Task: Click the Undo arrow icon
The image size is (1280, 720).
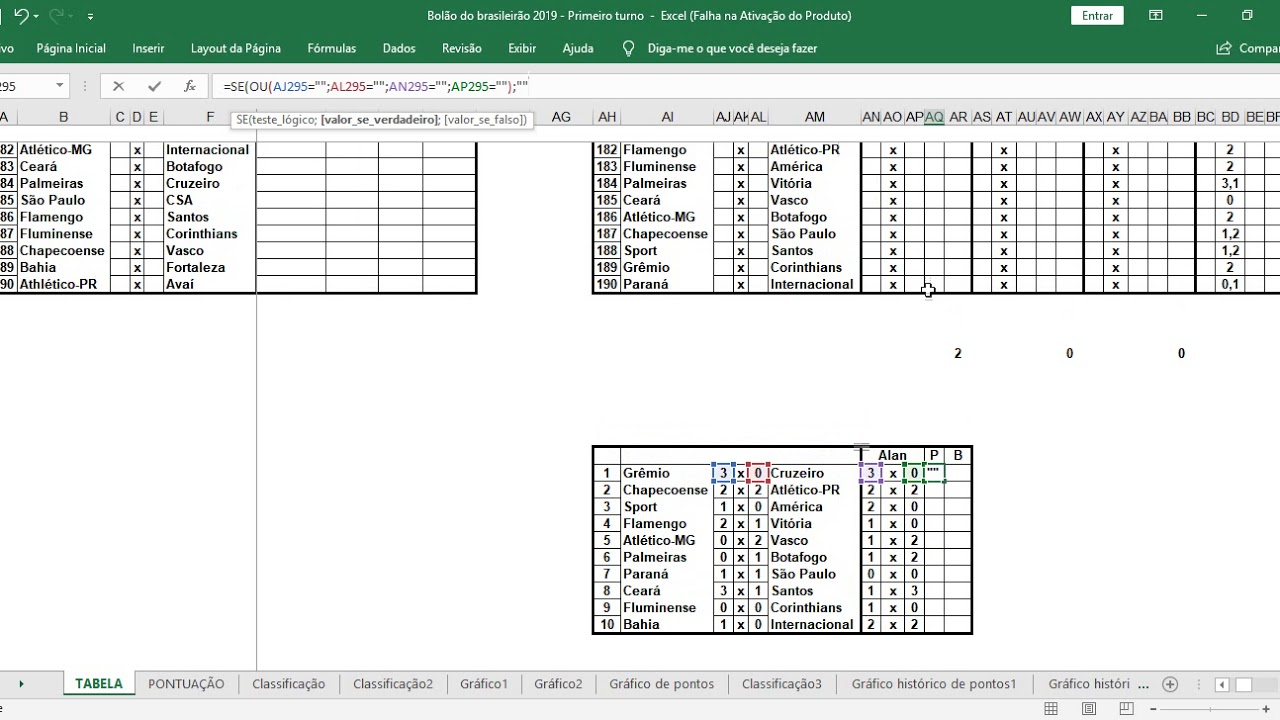Action: [19, 16]
